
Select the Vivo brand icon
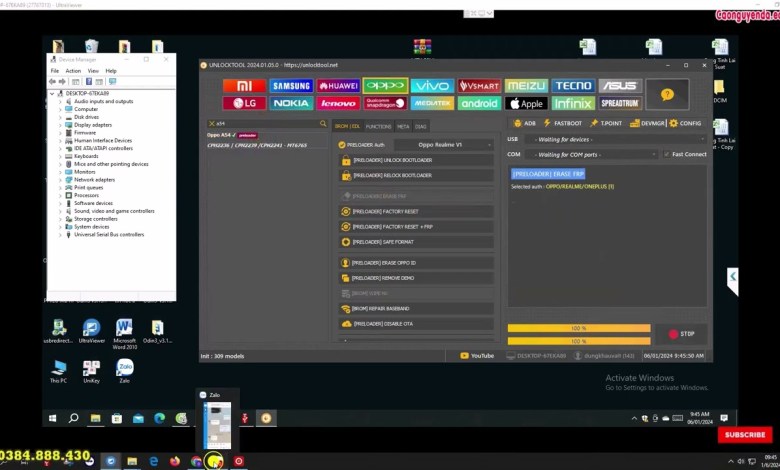(x=432, y=86)
